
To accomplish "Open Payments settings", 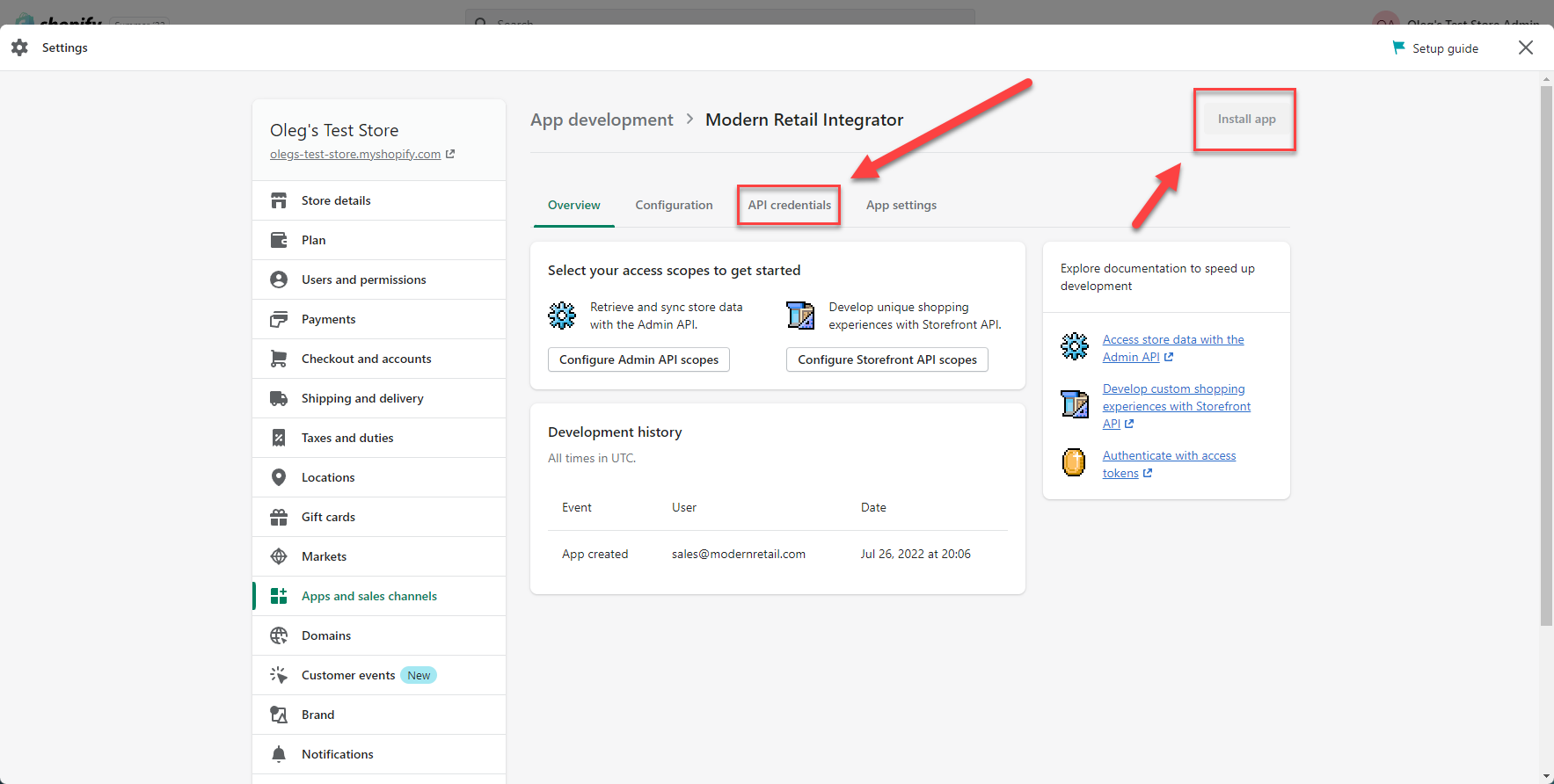I will 379,319.
